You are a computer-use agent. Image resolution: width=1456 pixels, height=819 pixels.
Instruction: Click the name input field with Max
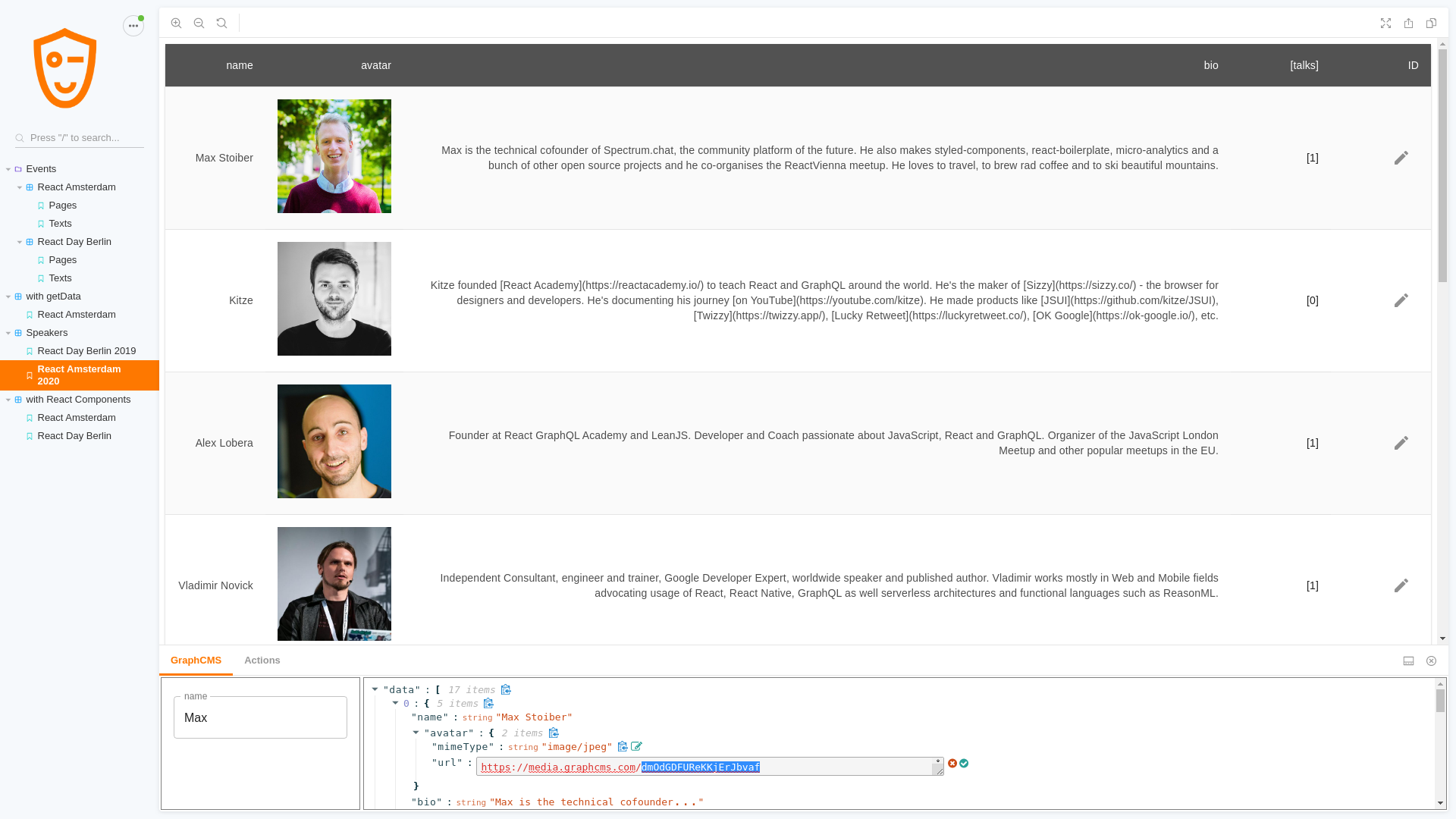260,718
